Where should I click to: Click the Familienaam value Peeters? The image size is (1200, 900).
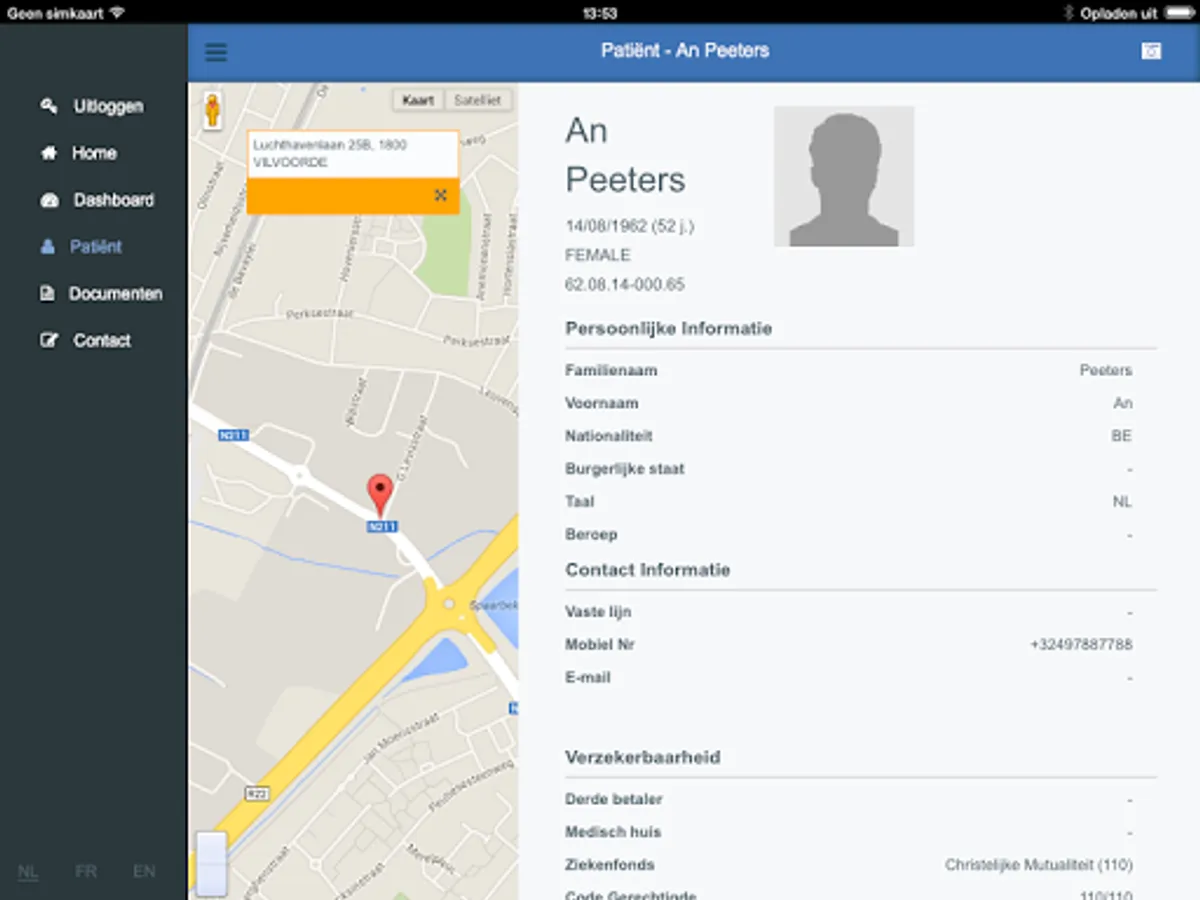point(1106,371)
